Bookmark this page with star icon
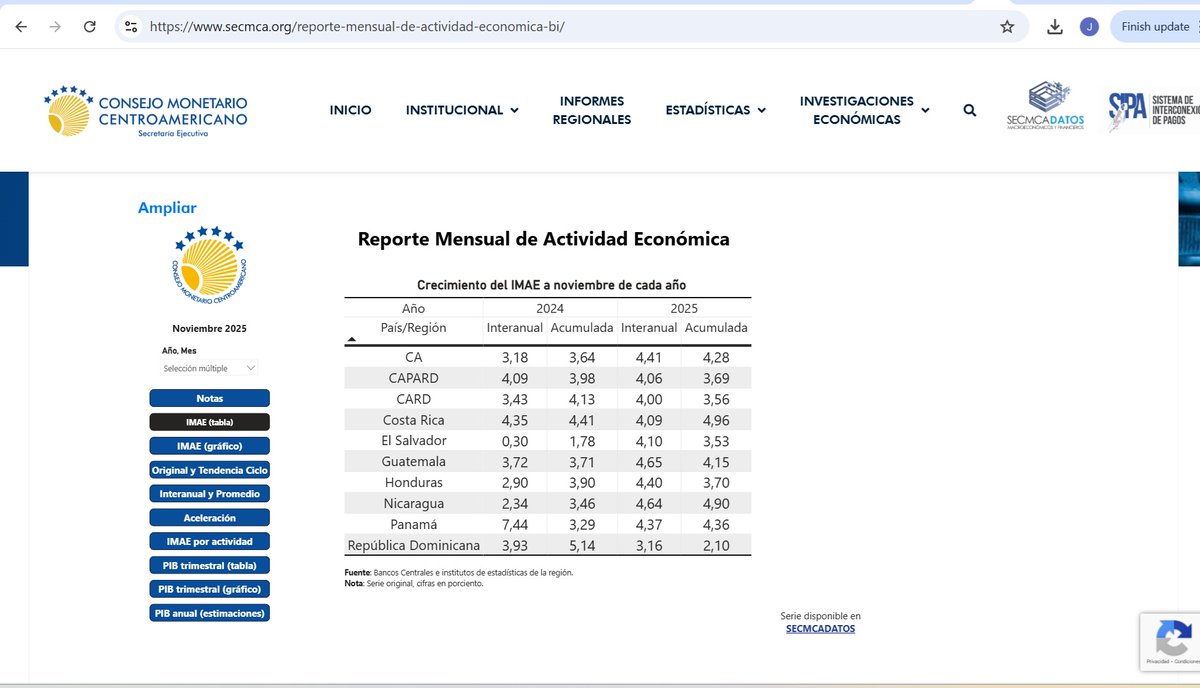Image resolution: width=1200 pixels, height=688 pixels. pyautogui.click(x=1007, y=27)
